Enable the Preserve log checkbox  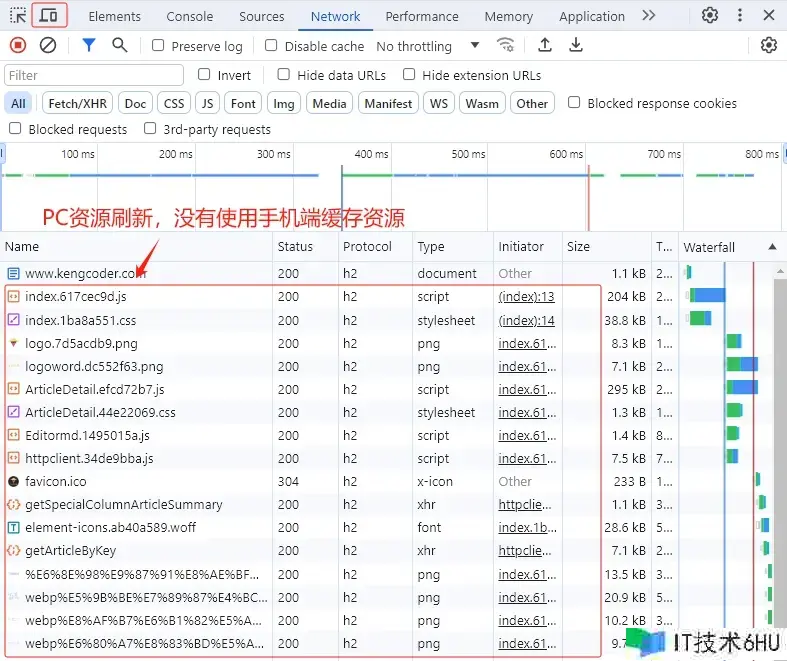click(159, 46)
